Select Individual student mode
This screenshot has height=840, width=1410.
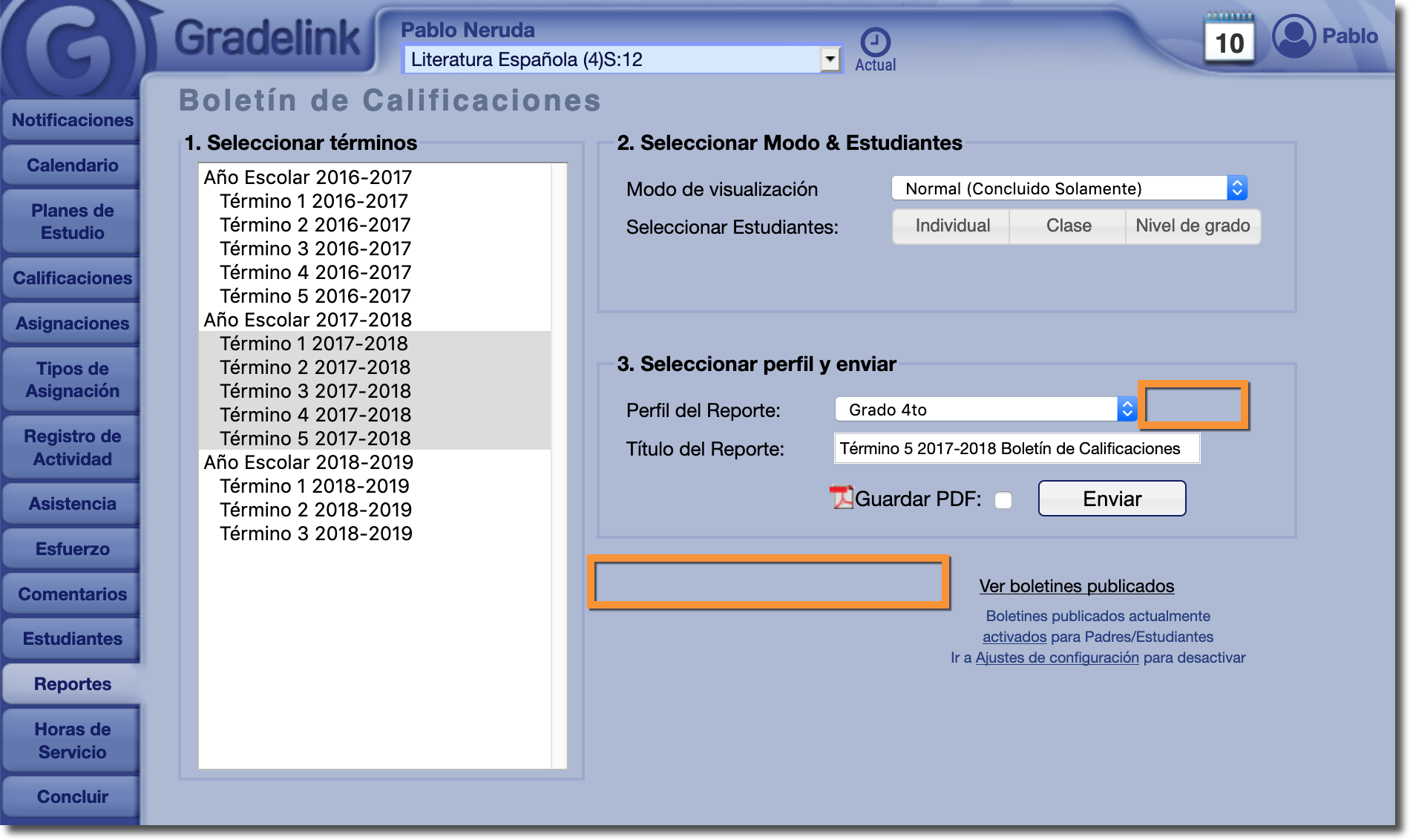click(952, 226)
